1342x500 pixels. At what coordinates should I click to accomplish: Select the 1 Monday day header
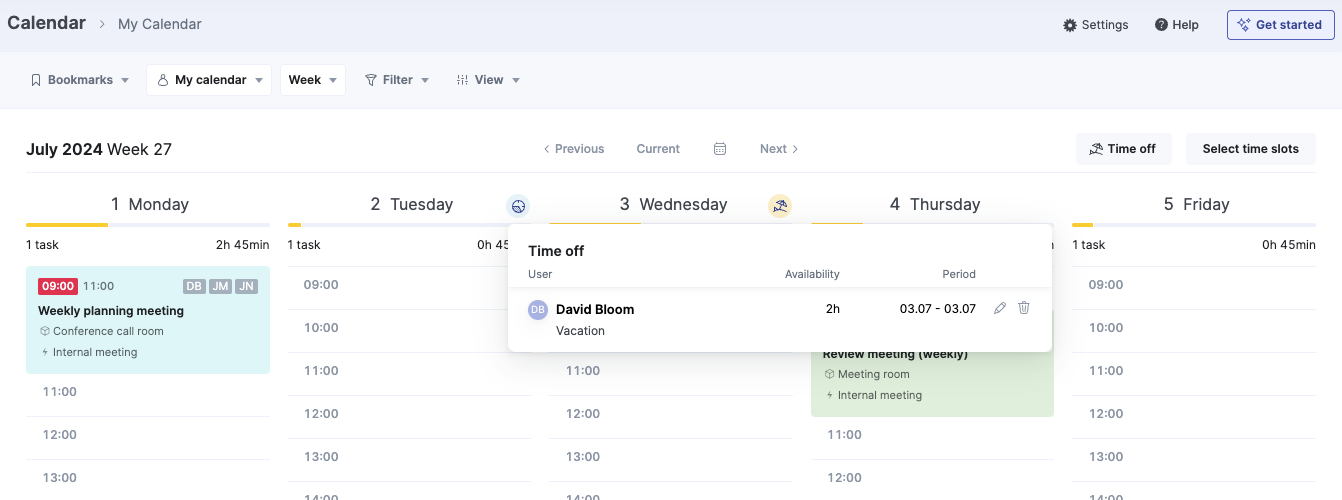150,204
